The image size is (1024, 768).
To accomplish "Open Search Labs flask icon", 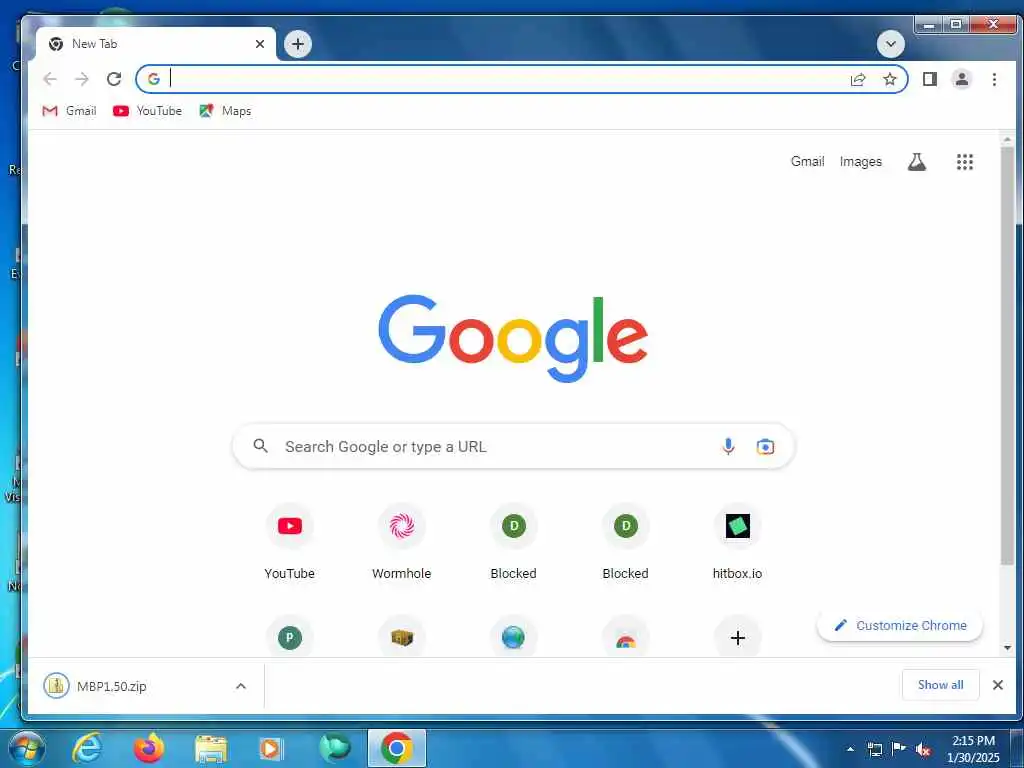I will coord(917,161).
